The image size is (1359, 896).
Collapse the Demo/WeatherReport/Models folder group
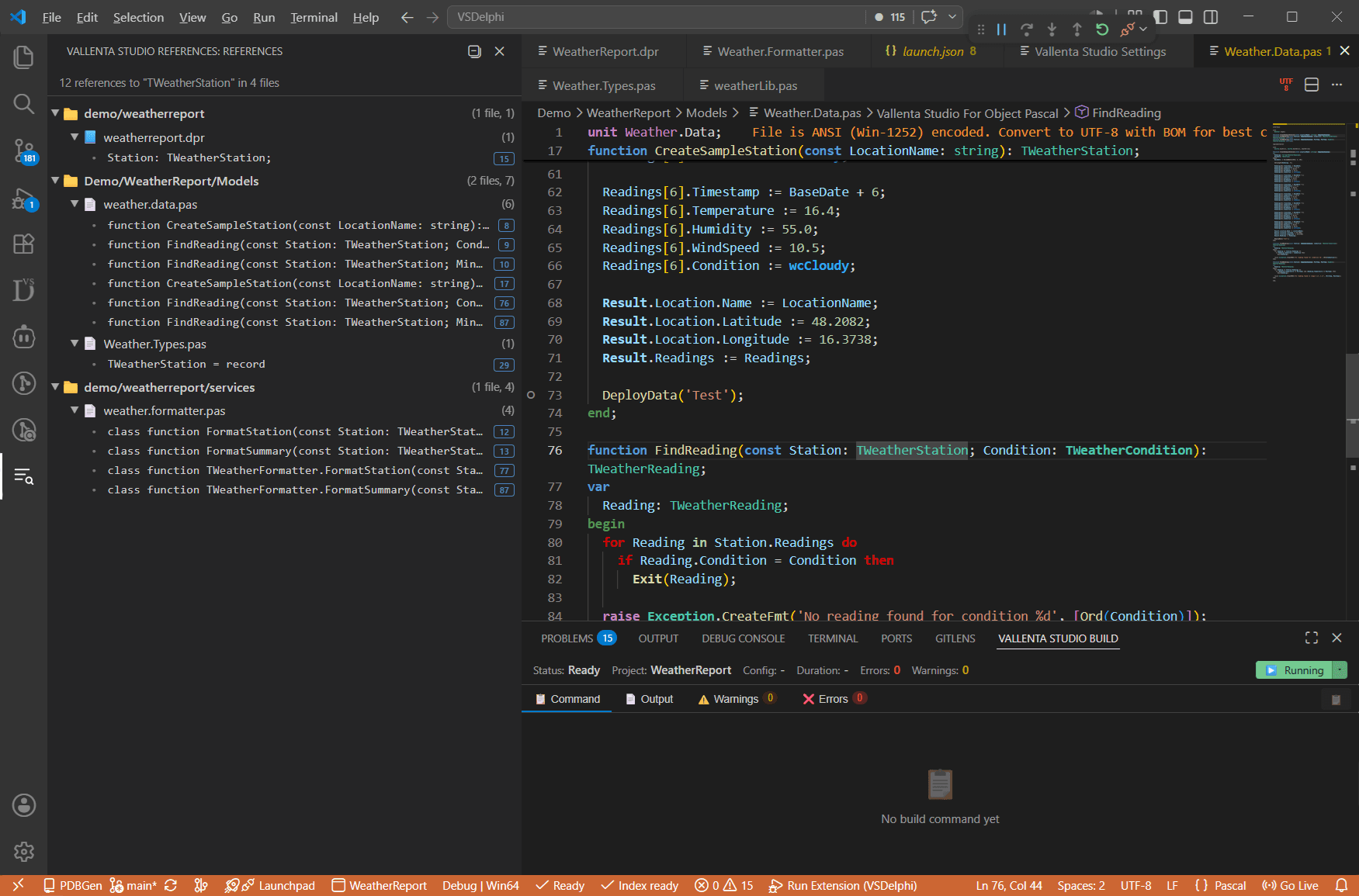coord(56,180)
